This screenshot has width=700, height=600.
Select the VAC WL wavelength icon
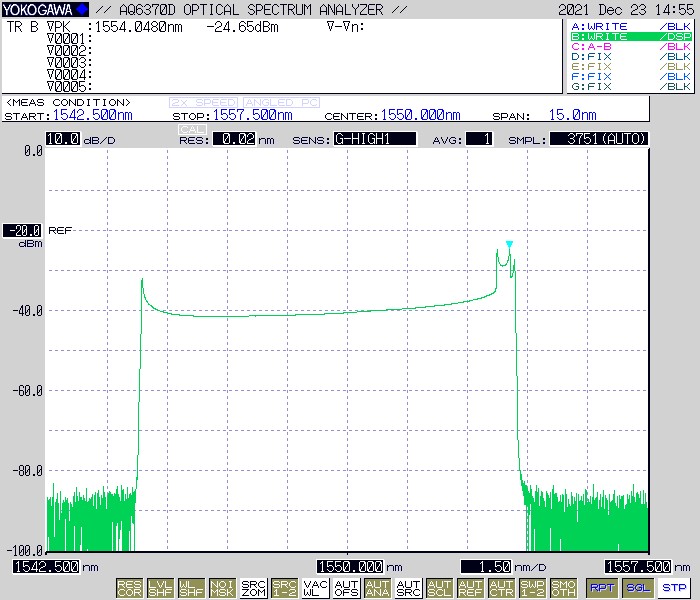coord(315,587)
